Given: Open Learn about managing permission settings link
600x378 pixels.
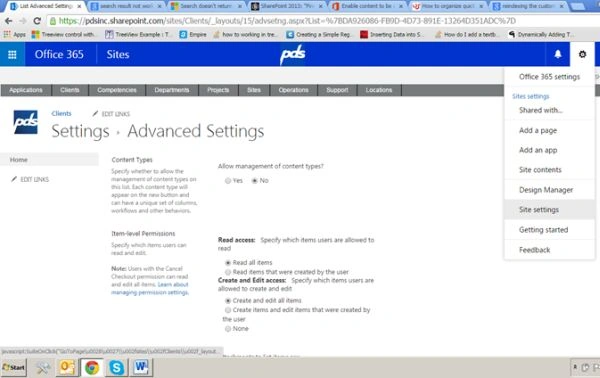Looking at the screenshot, I should pos(150,288).
